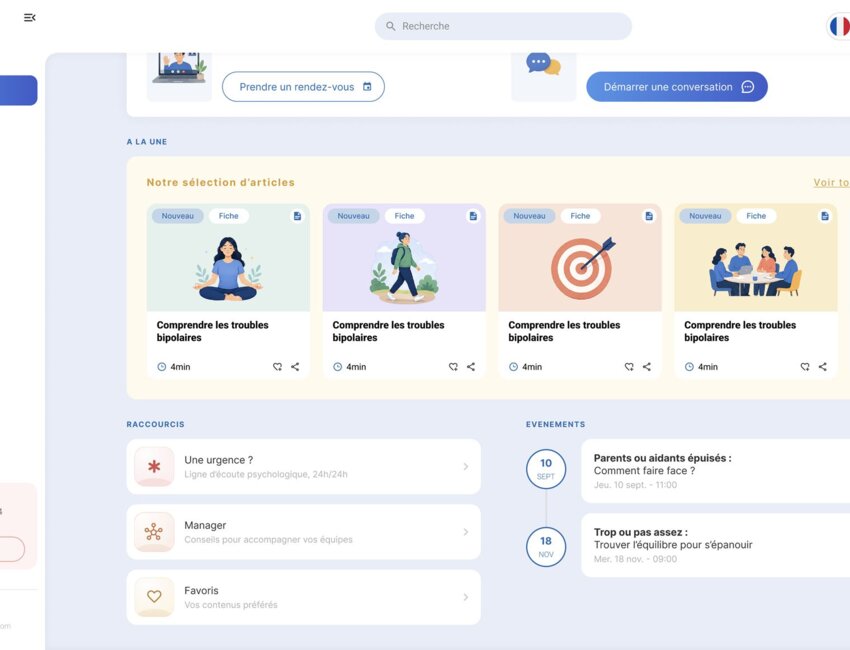850x650 pixels.
Task: Expand the Manager shortcut chevron
Action: (x=466, y=532)
